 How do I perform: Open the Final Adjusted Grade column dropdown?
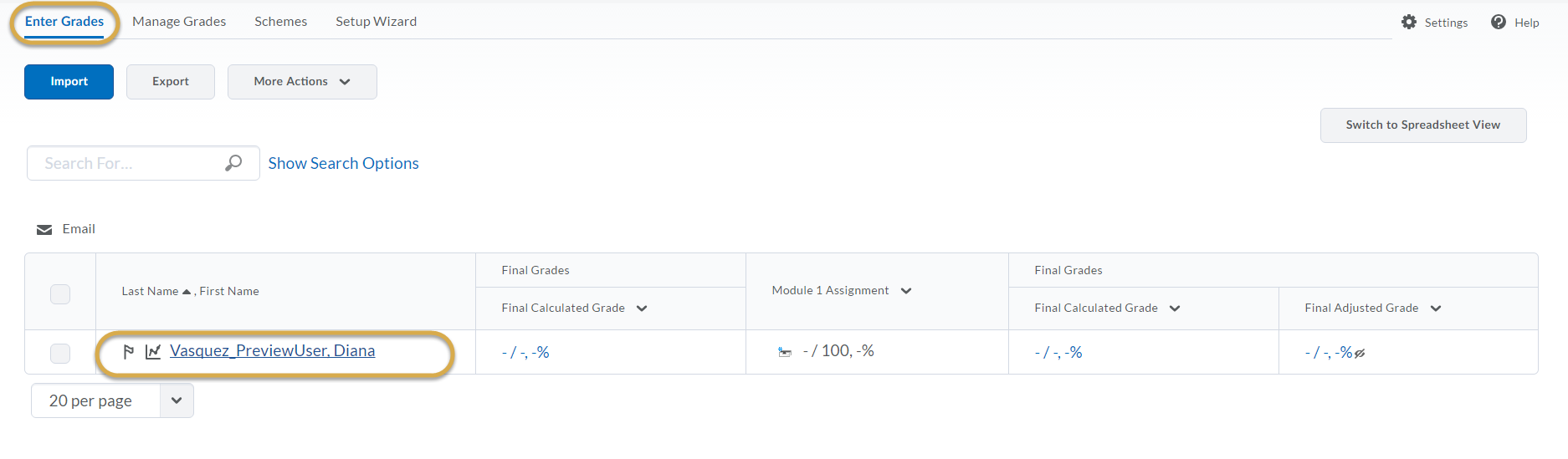(x=1436, y=309)
